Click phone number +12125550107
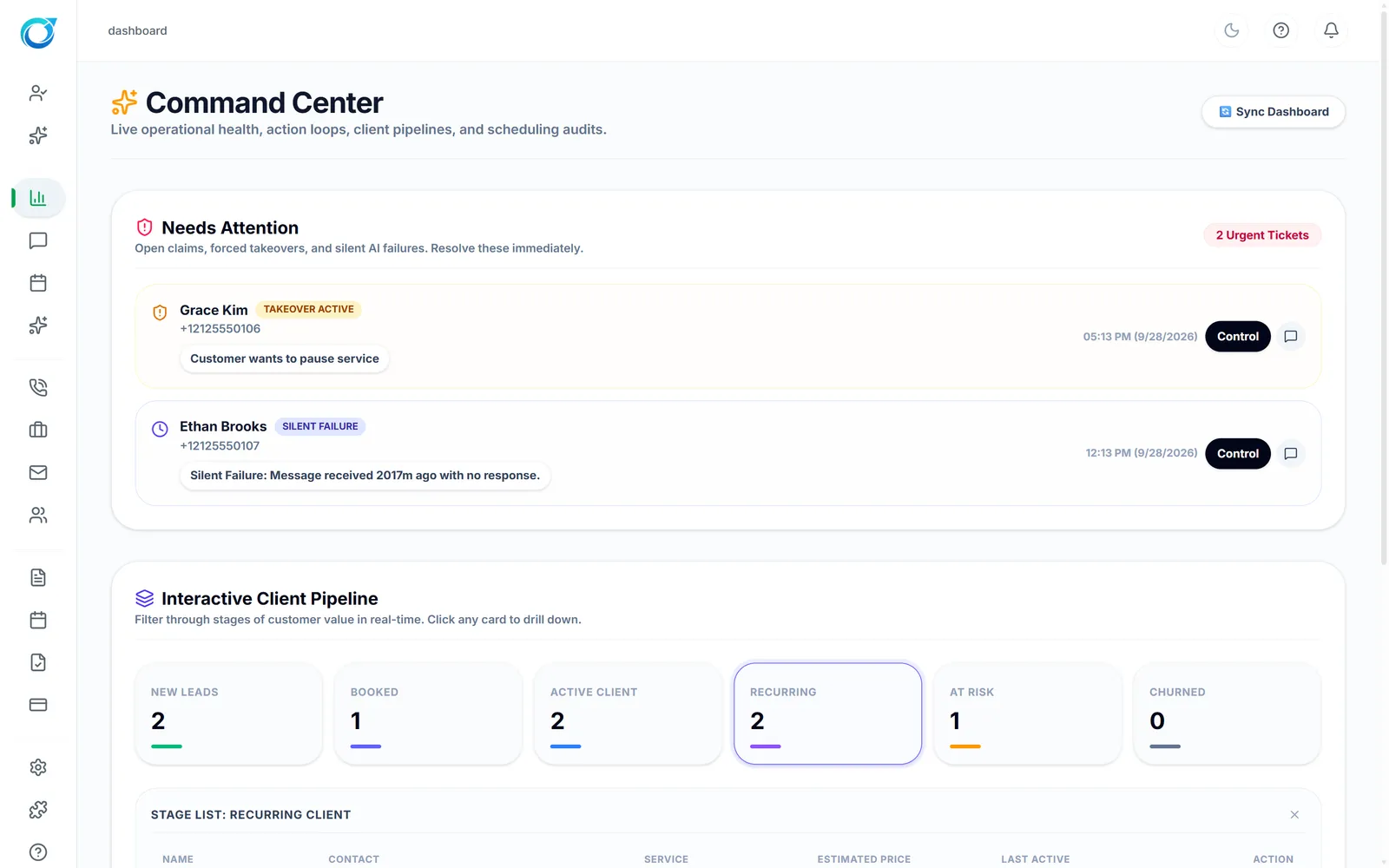 point(220,446)
